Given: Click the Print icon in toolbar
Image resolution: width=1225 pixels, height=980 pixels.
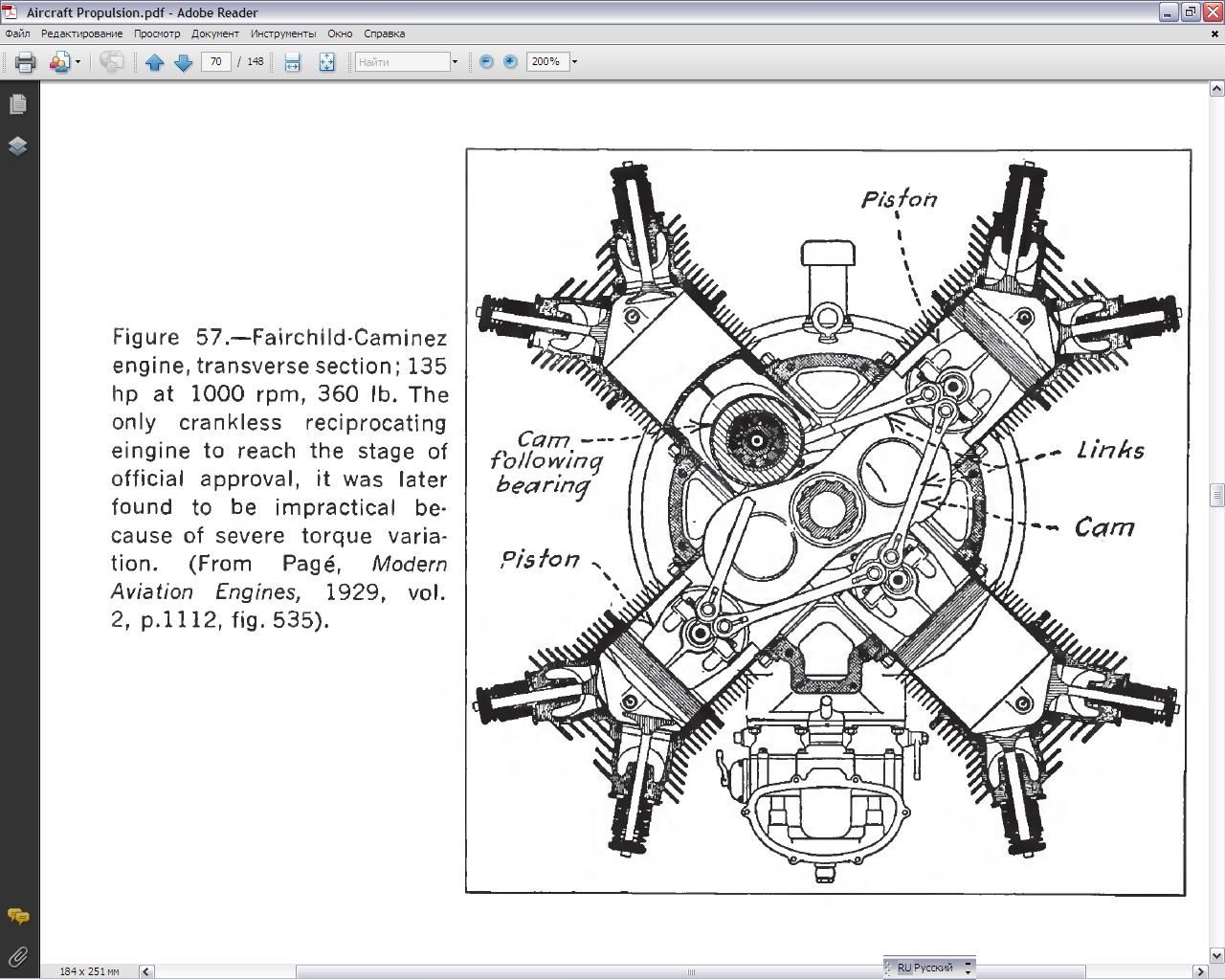Looking at the screenshot, I should (26, 62).
